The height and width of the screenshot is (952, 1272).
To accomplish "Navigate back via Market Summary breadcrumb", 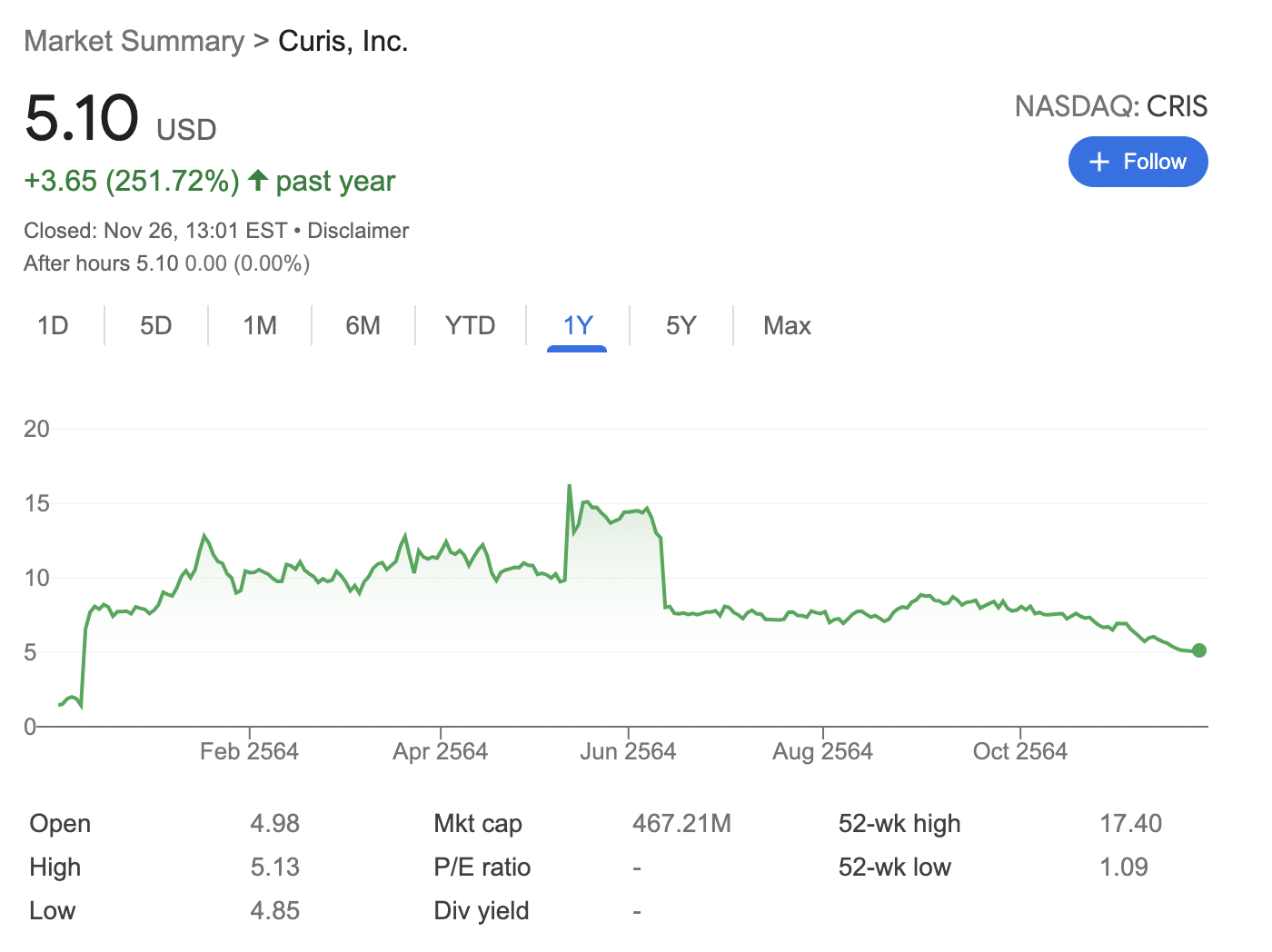I will tap(134, 41).
